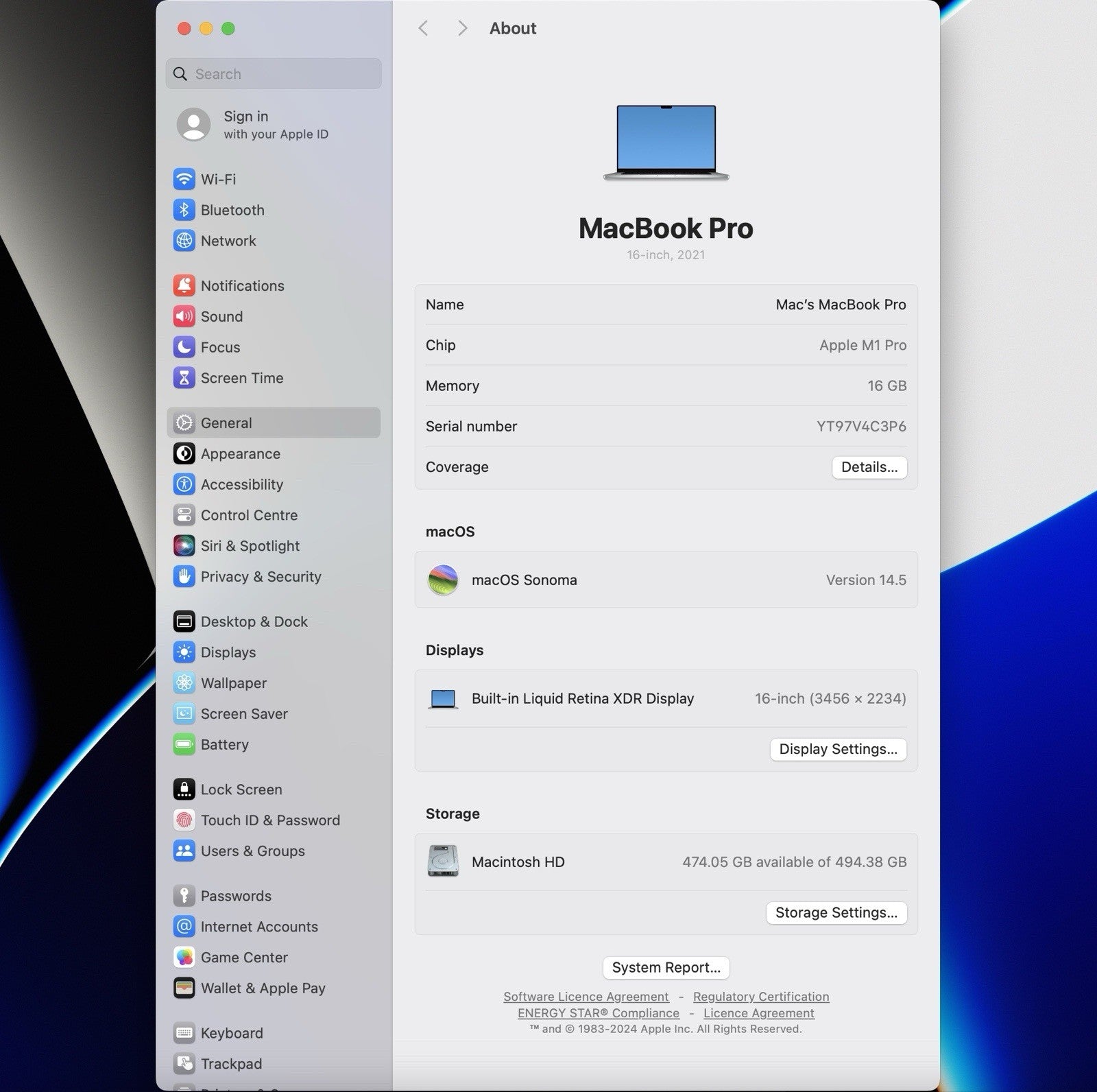Click the Apple ID avatar icon
Viewport: 1097px width, 1092px height.
(194, 125)
